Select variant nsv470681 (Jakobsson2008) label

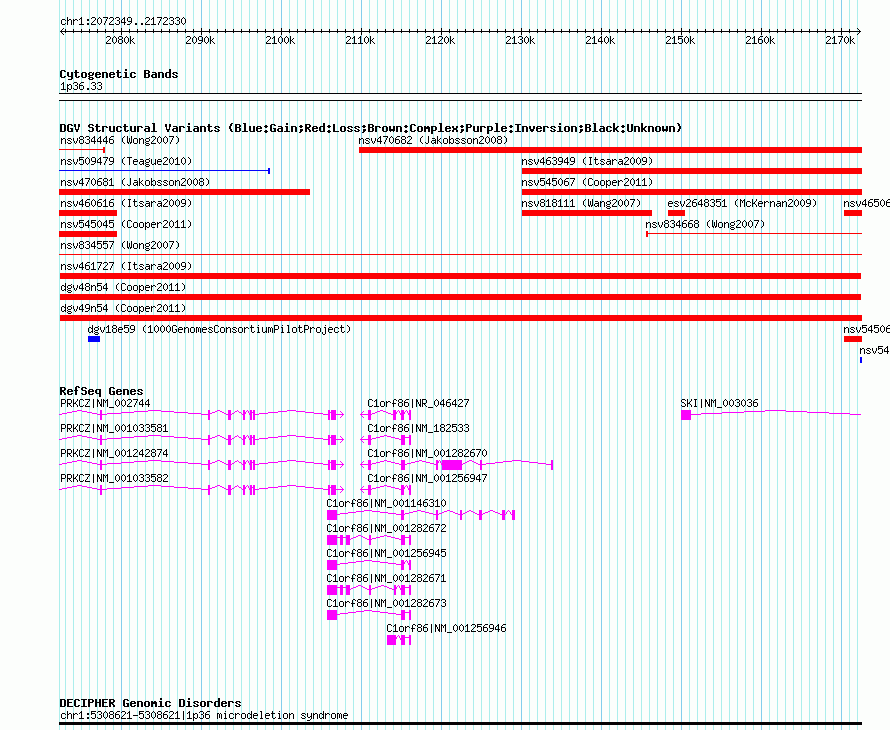135,182
